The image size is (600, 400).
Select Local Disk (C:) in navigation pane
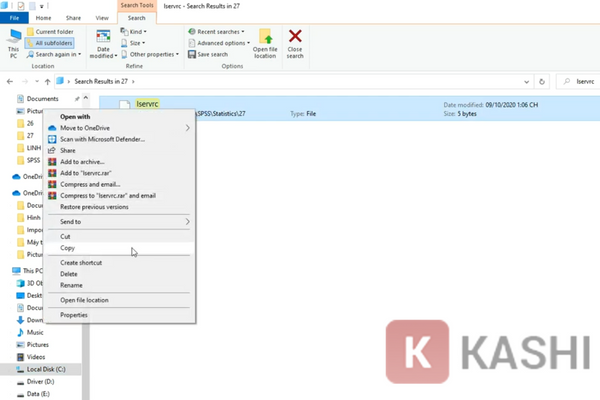tap(47, 369)
